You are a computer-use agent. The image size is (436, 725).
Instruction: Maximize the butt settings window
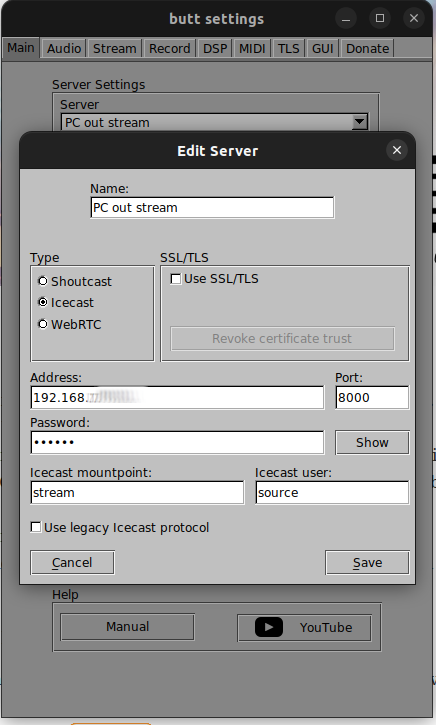pos(380,18)
